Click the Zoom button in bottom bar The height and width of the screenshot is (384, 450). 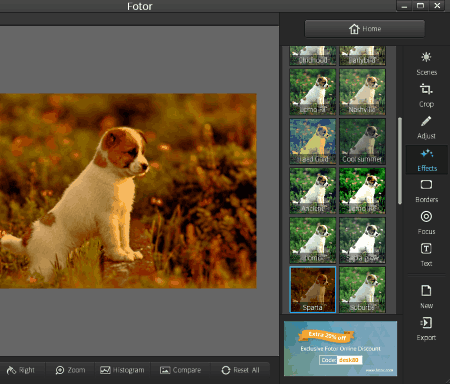[70, 370]
